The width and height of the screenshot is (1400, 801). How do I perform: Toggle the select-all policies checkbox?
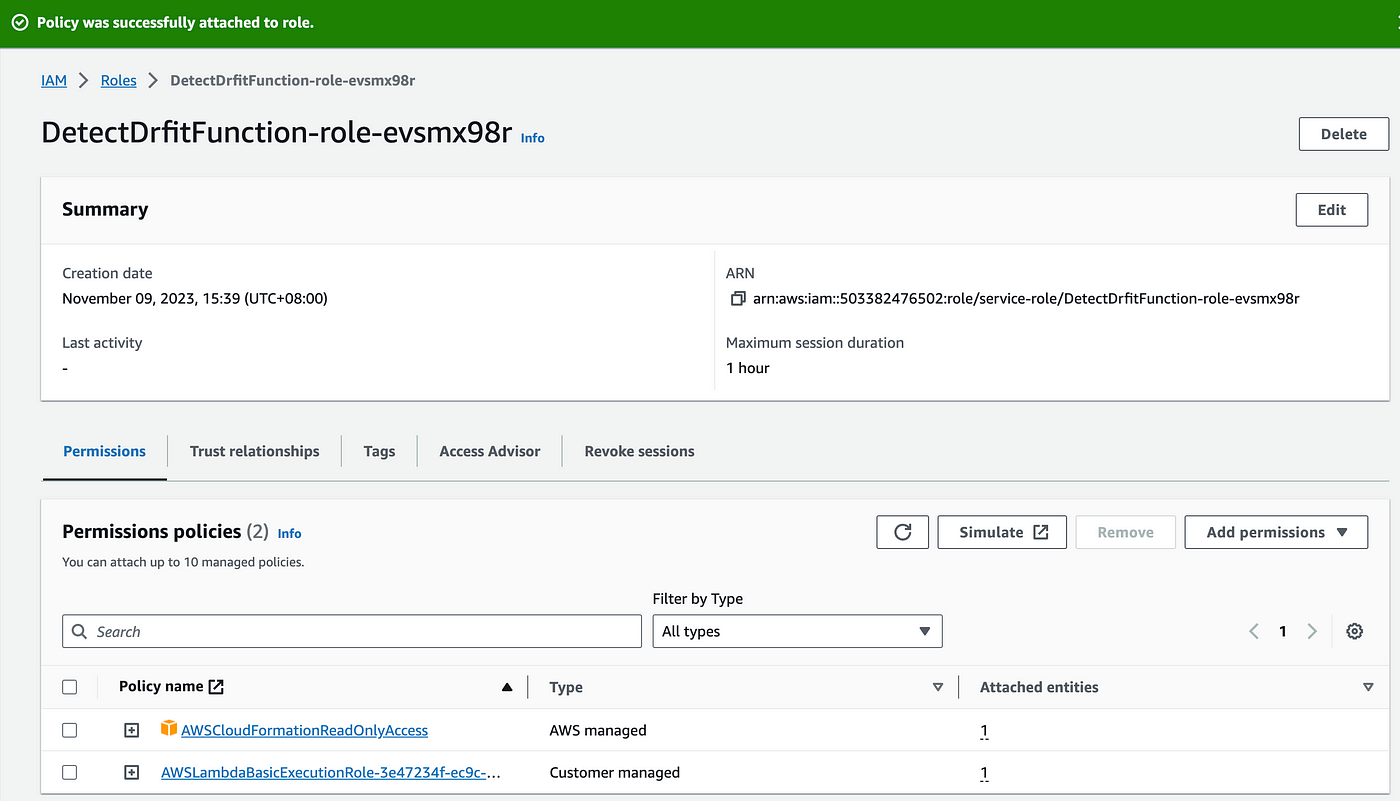click(x=69, y=687)
